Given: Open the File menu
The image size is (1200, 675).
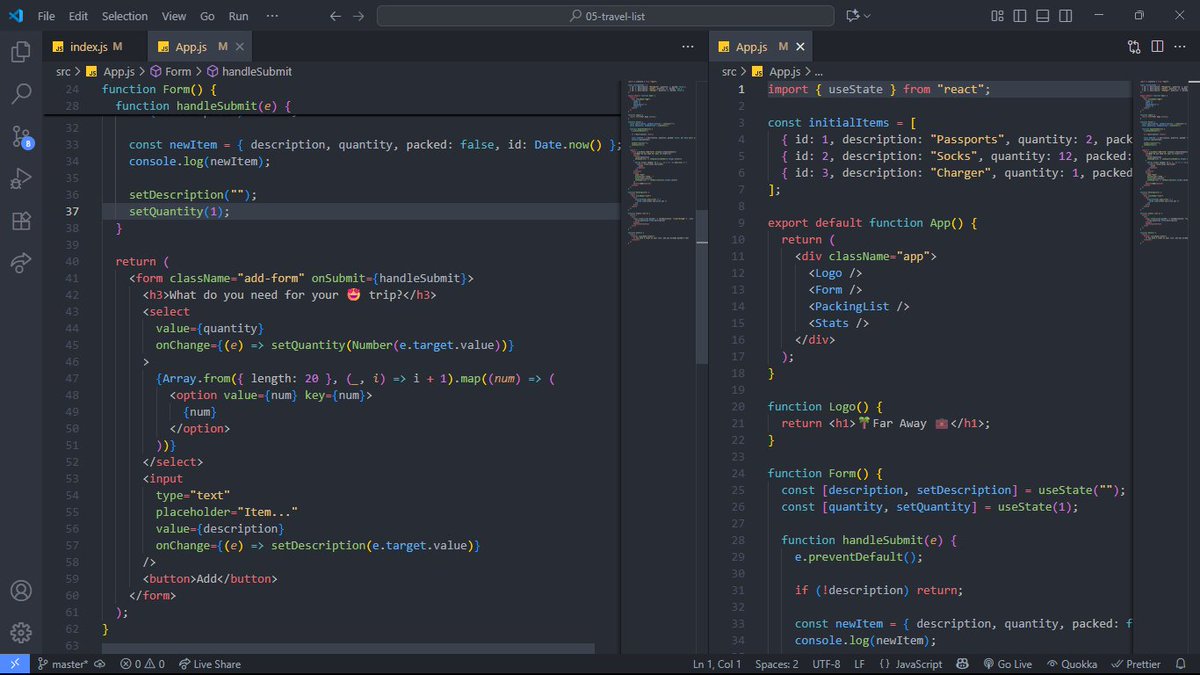Looking at the screenshot, I should coord(46,16).
